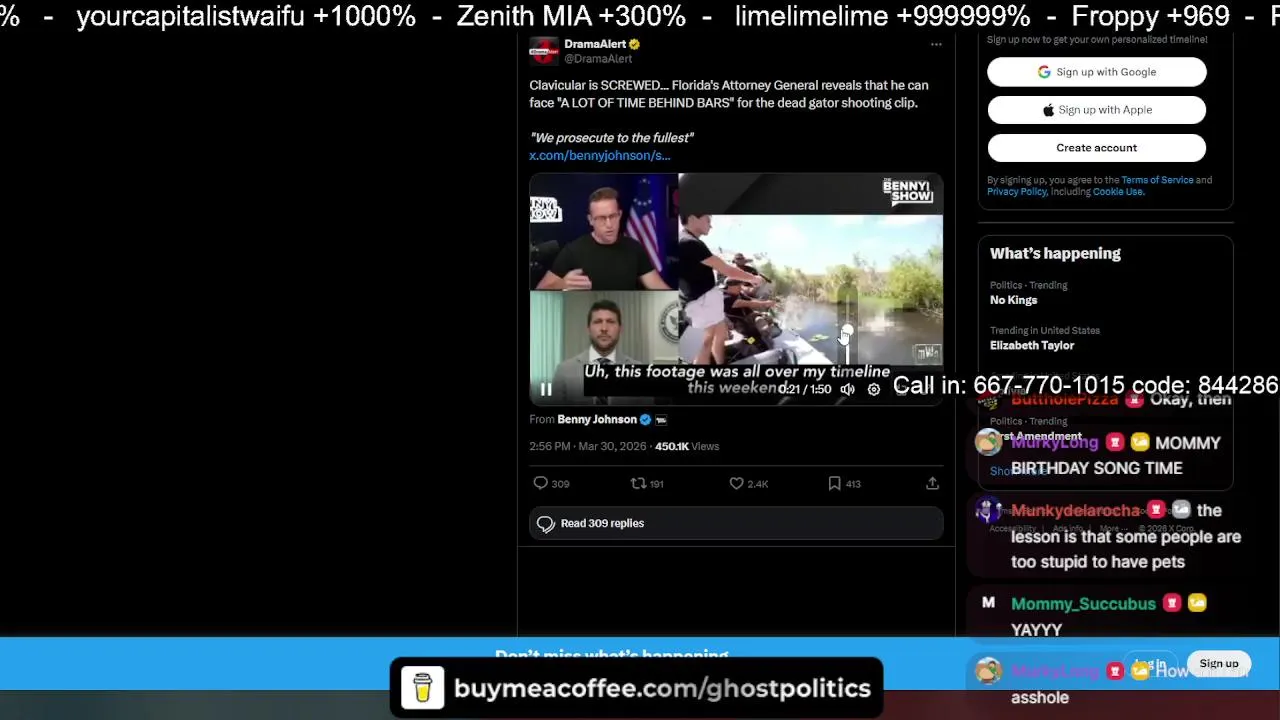Pause the Benny Johnson video

pos(546,389)
